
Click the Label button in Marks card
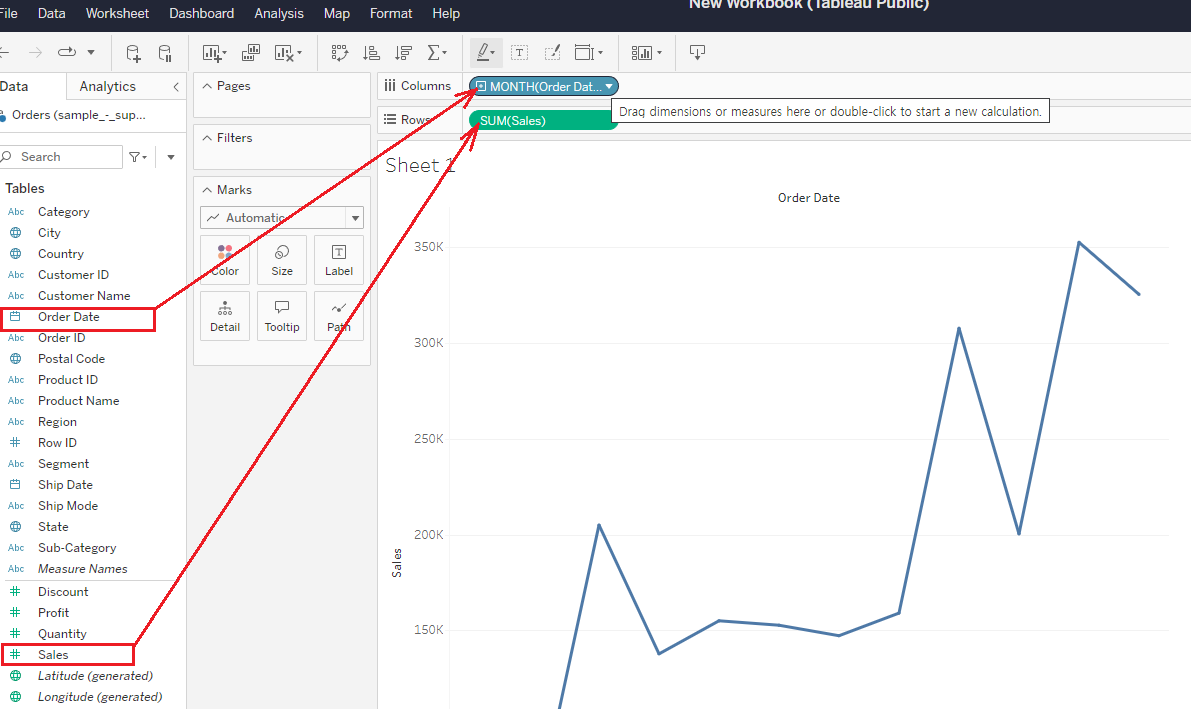click(339, 260)
